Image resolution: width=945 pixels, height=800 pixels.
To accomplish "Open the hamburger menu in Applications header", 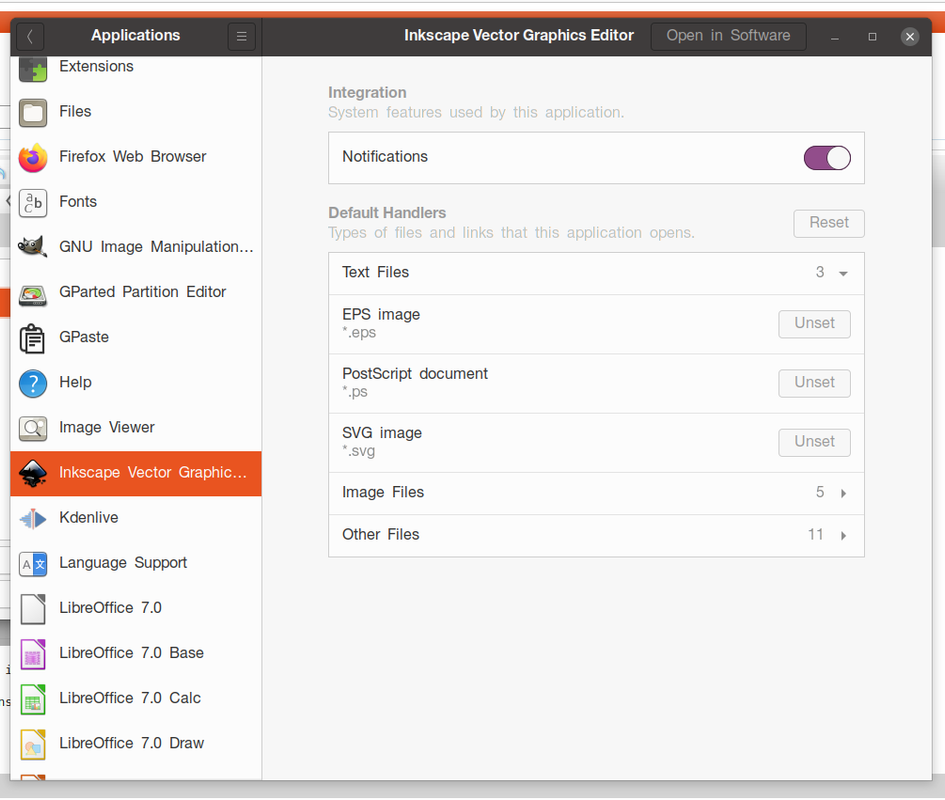I will 242,36.
